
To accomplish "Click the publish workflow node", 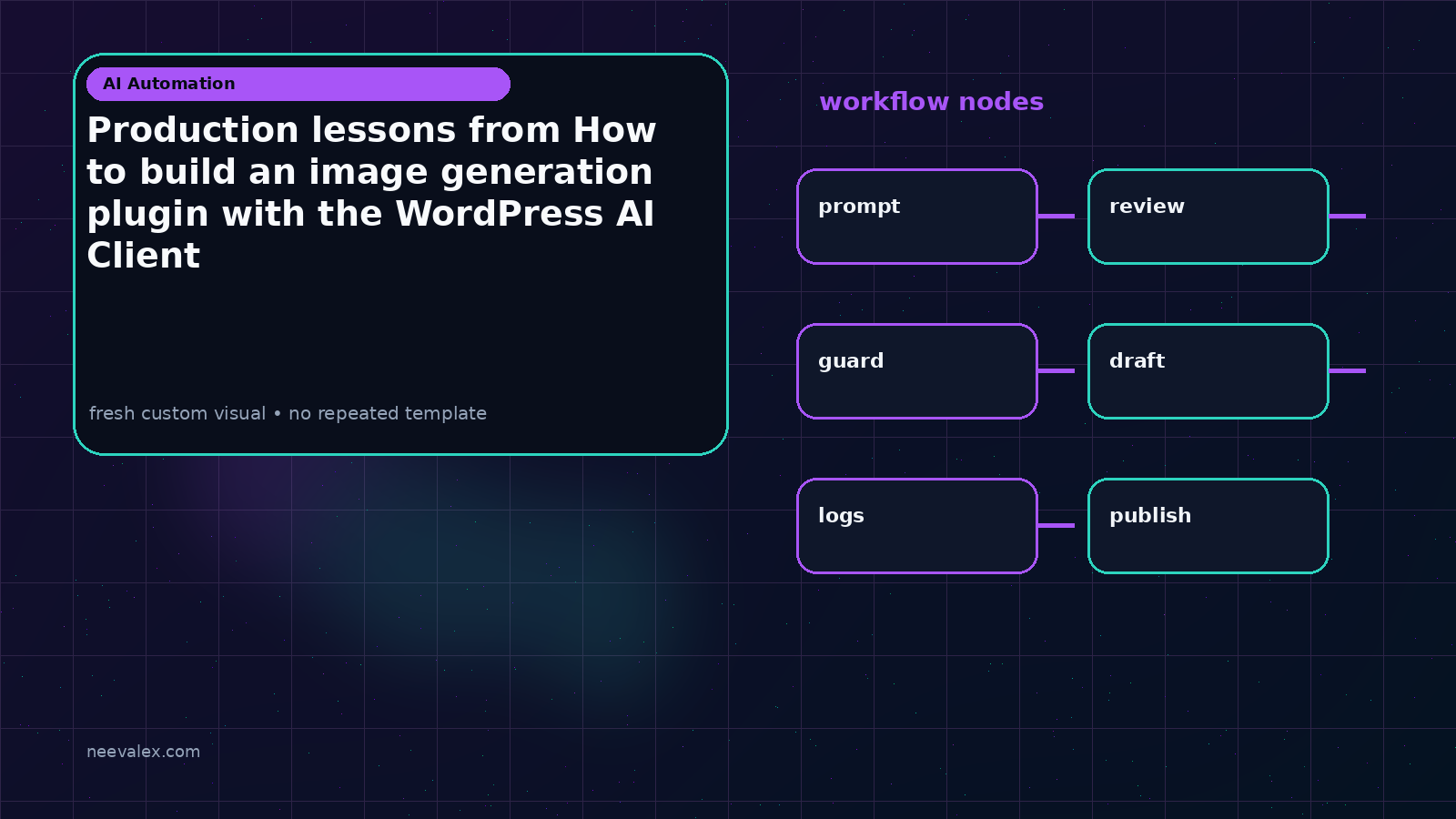I will 1208,526.
